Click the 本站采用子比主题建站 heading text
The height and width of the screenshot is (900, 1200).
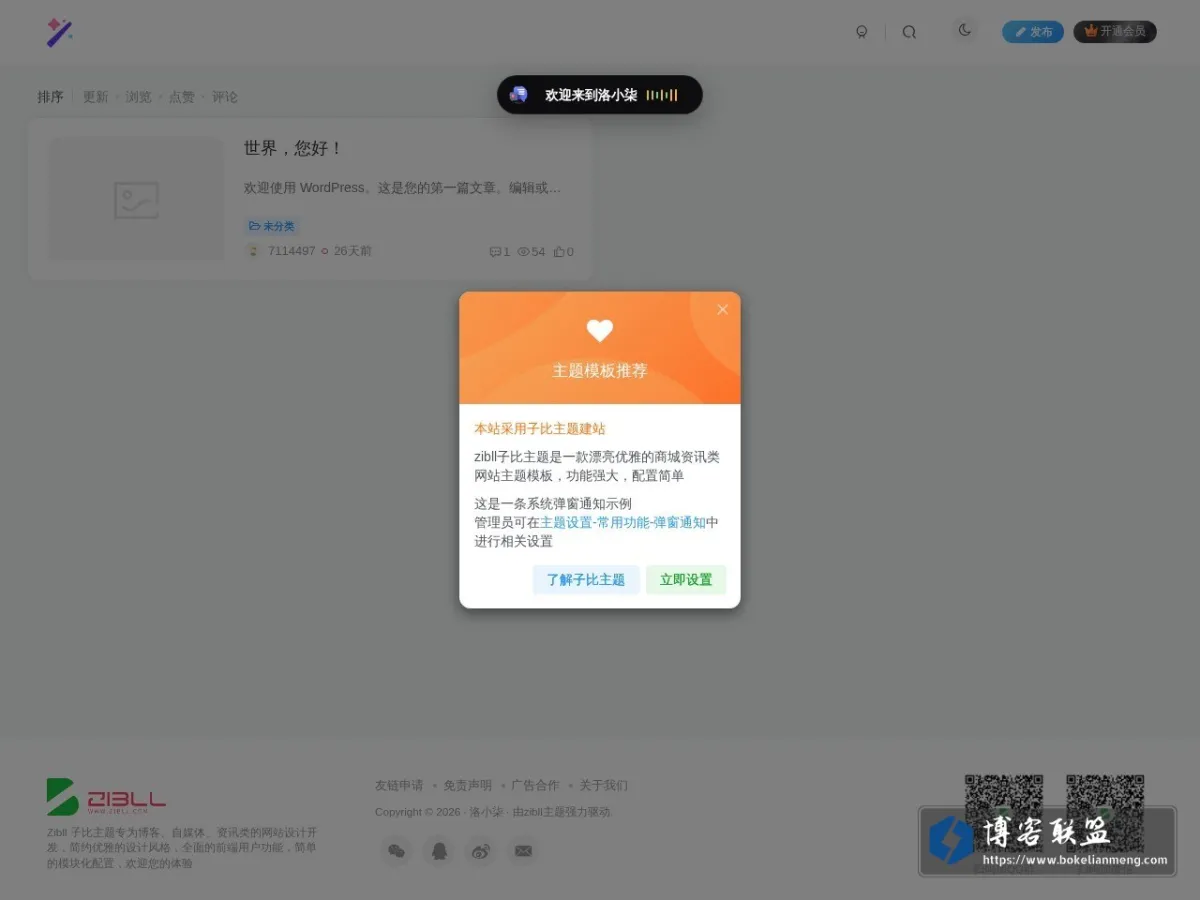tap(540, 428)
